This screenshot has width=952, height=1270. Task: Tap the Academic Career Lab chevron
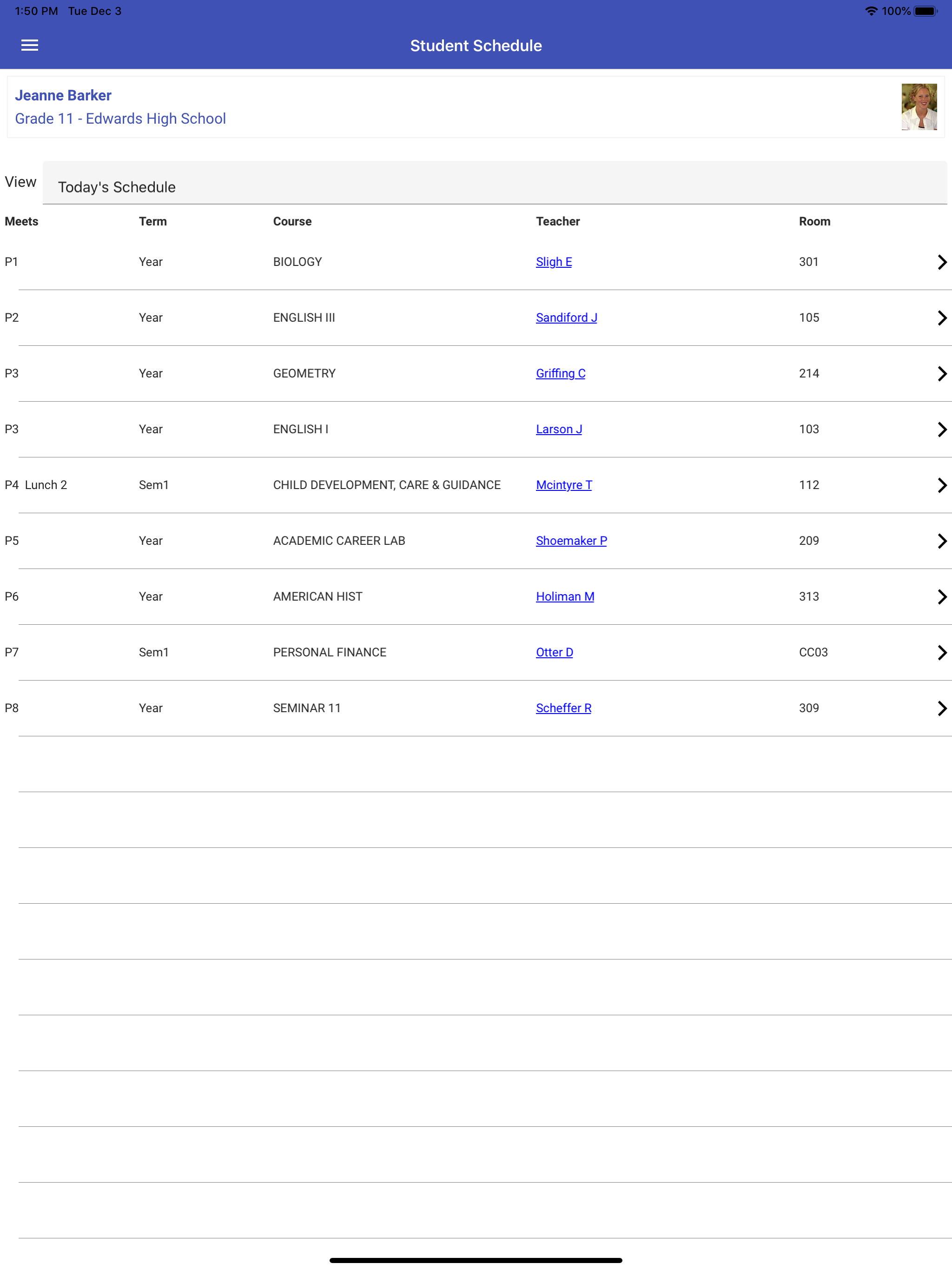(941, 540)
